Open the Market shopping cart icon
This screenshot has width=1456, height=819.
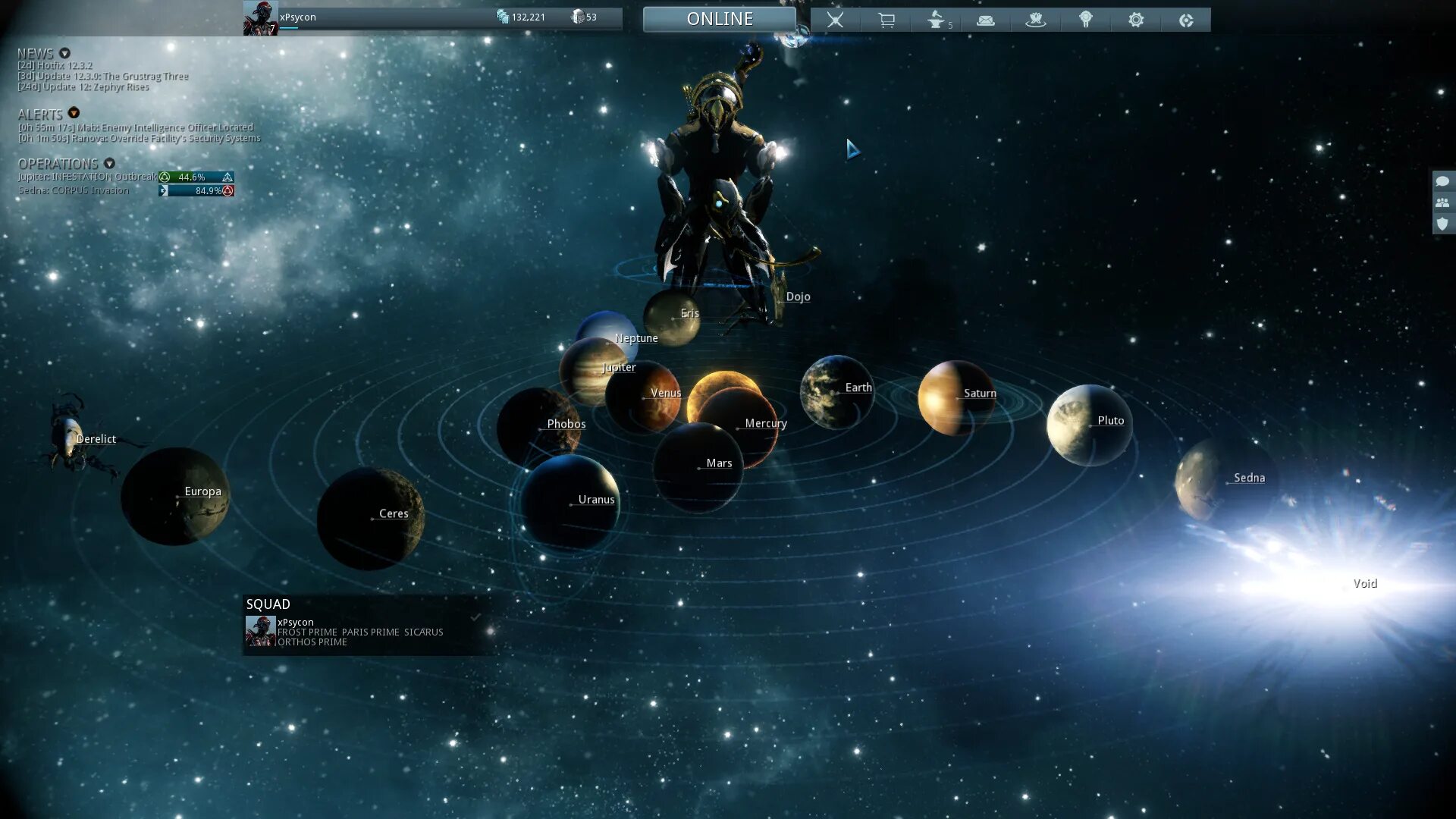tap(886, 20)
